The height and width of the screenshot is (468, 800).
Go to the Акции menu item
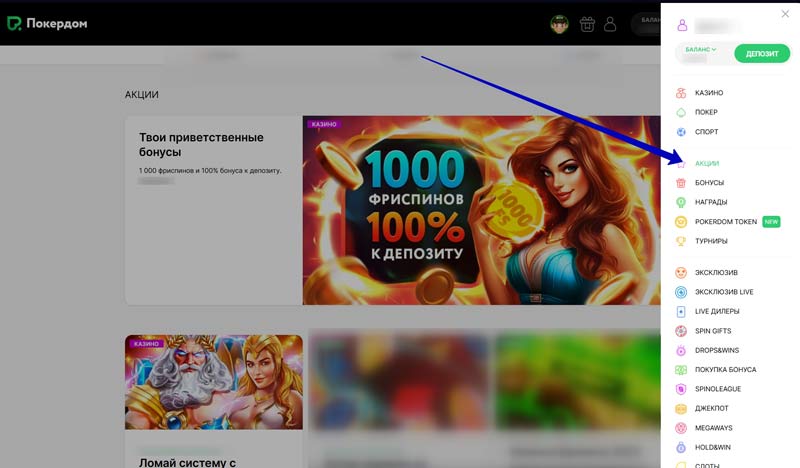click(x=707, y=163)
